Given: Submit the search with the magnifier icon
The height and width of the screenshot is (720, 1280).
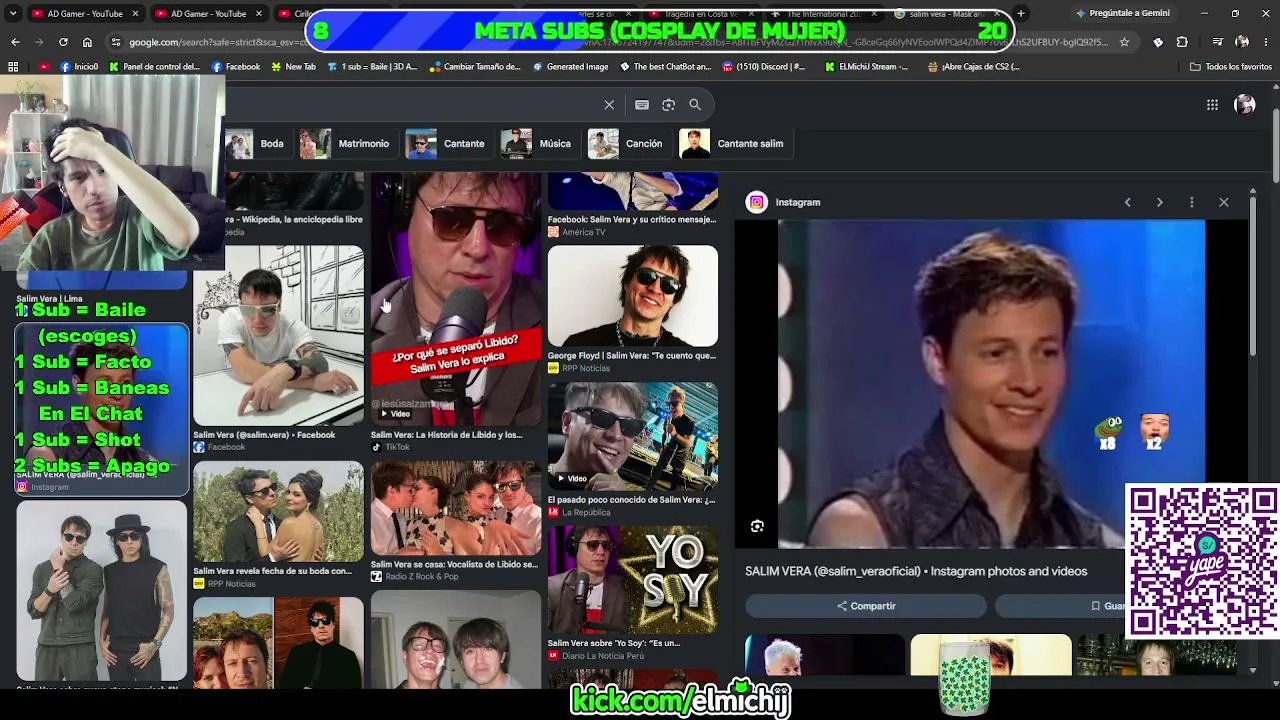Looking at the screenshot, I should (x=695, y=105).
